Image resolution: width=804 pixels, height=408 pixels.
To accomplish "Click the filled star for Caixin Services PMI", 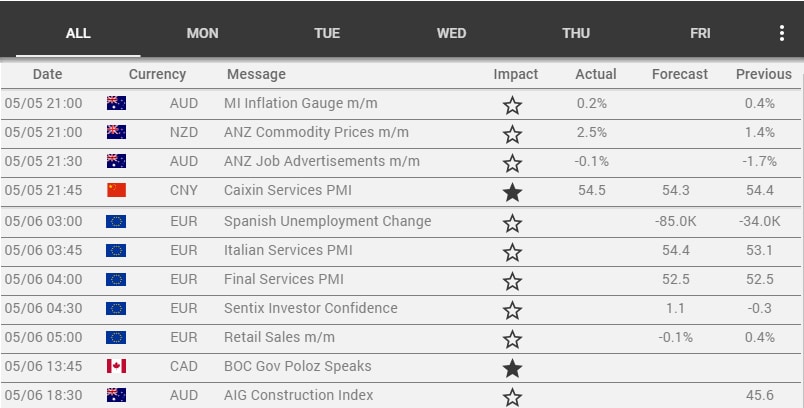I will [x=512, y=191].
